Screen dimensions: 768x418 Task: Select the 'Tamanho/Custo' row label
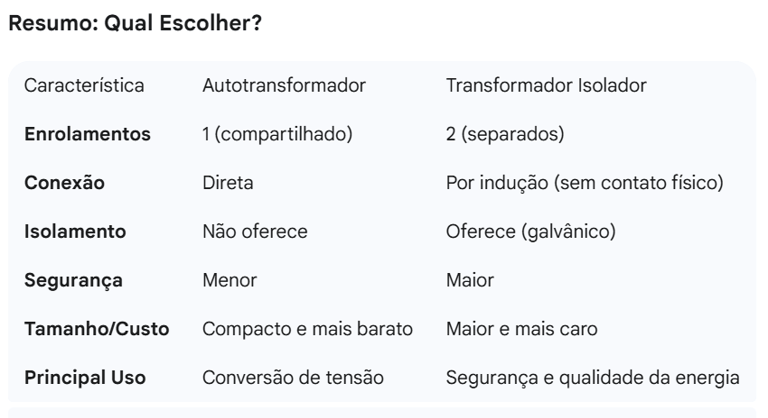point(97,329)
